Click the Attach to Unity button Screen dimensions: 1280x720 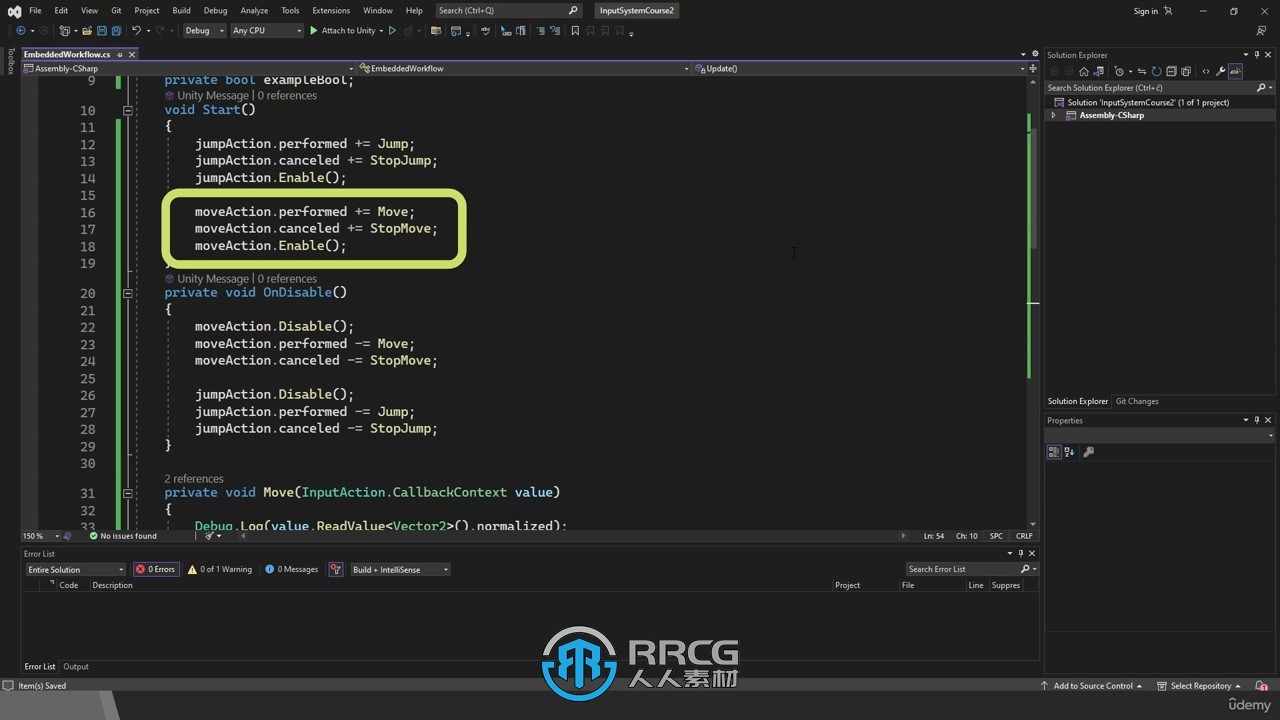(x=342, y=31)
